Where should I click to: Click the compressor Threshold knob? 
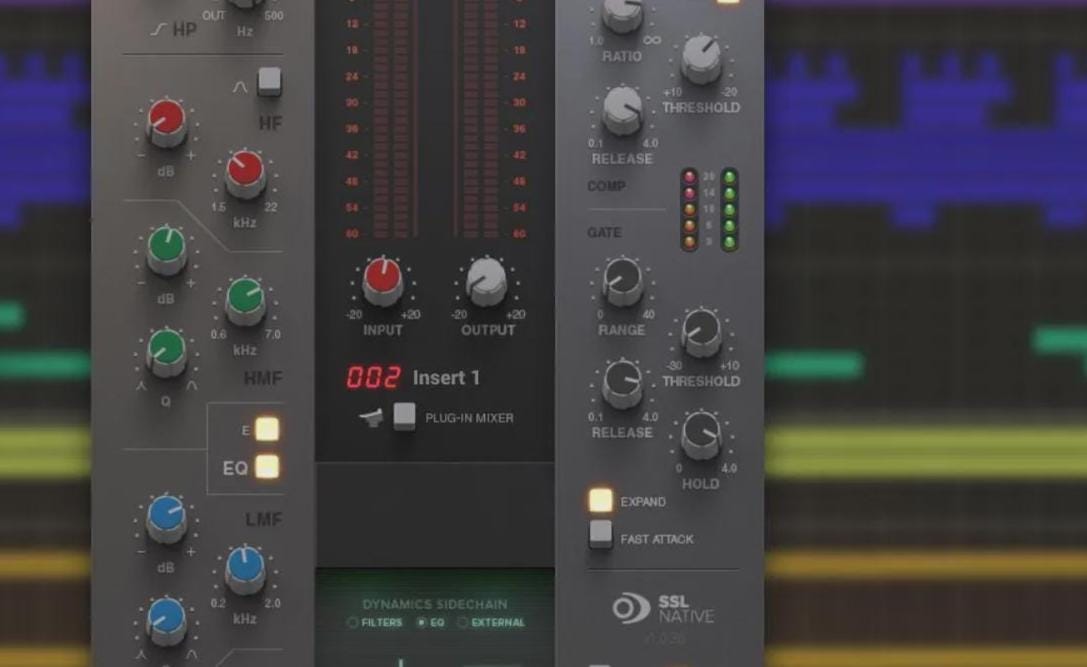pyautogui.click(x=701, y=60)
